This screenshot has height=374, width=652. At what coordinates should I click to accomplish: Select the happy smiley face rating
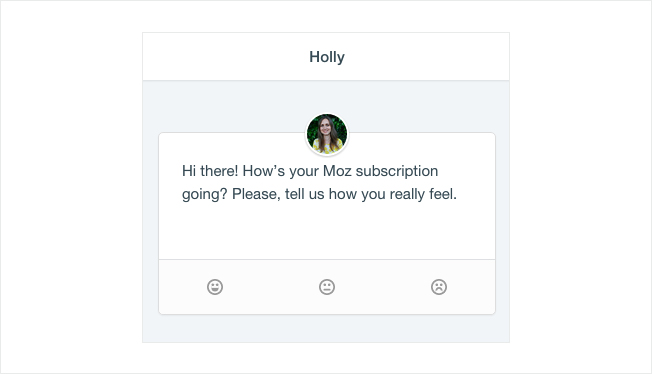pos(215,287)
